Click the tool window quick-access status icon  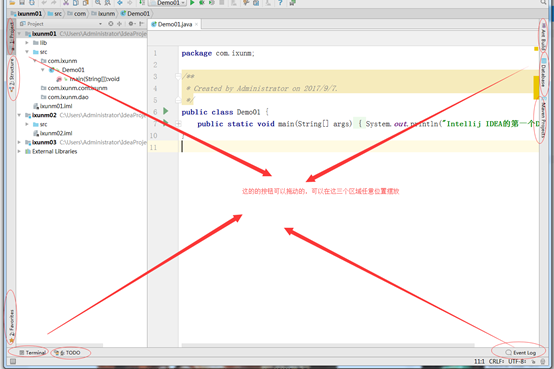tap(13, 361)
